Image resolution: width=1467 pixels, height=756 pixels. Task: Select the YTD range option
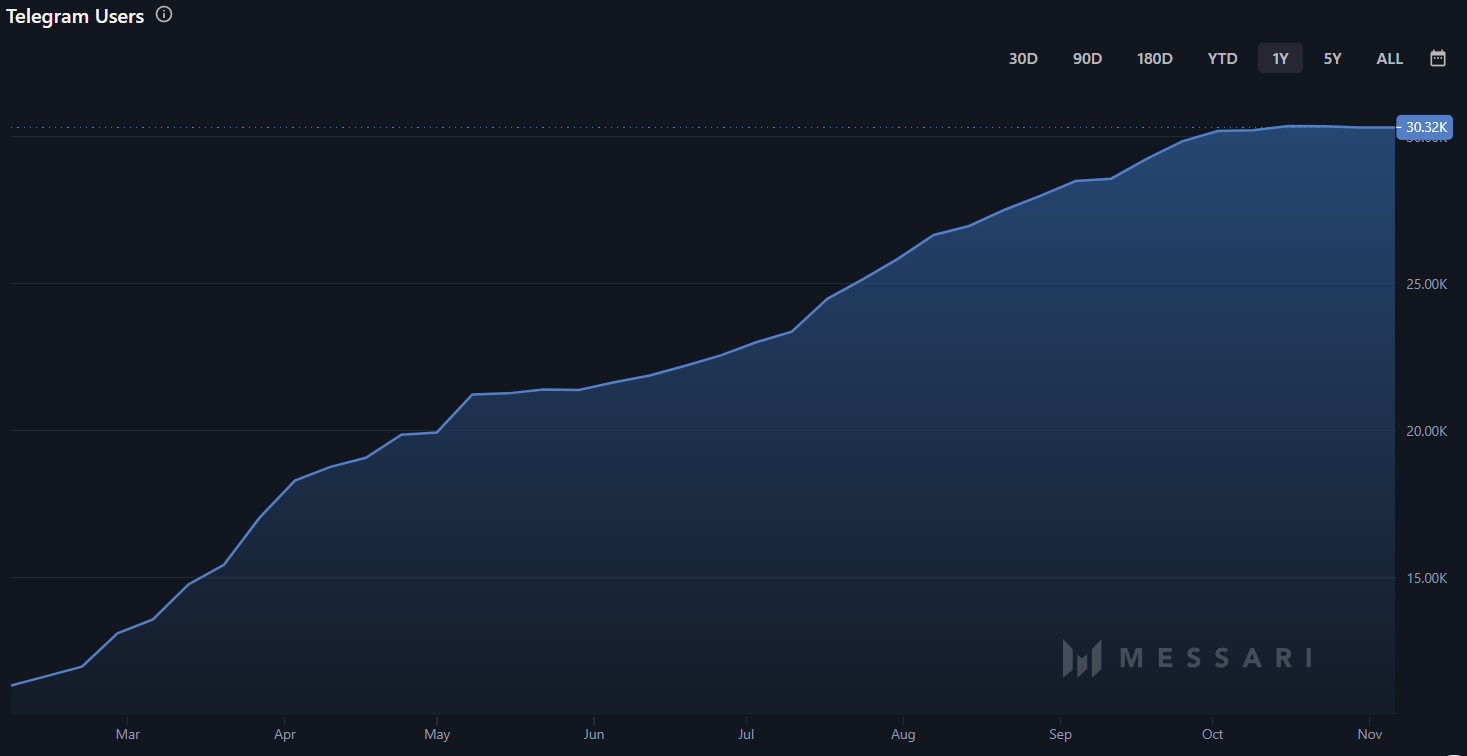point(1222,59)
